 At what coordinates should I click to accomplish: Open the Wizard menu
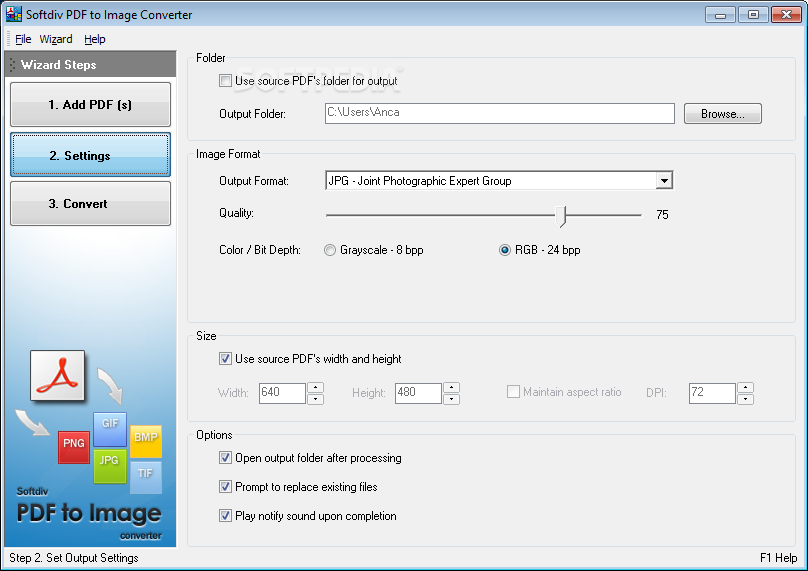(x=56, y=39)
